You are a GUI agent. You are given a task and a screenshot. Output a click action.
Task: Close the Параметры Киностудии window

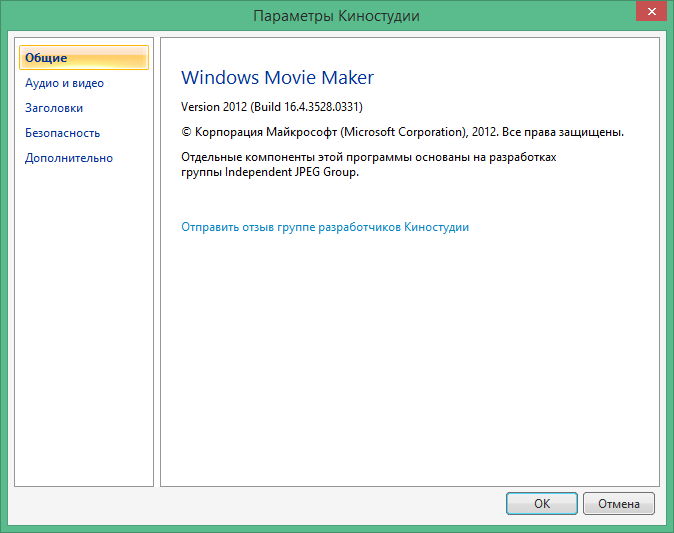pyautogui.click(x=651, y=11)
